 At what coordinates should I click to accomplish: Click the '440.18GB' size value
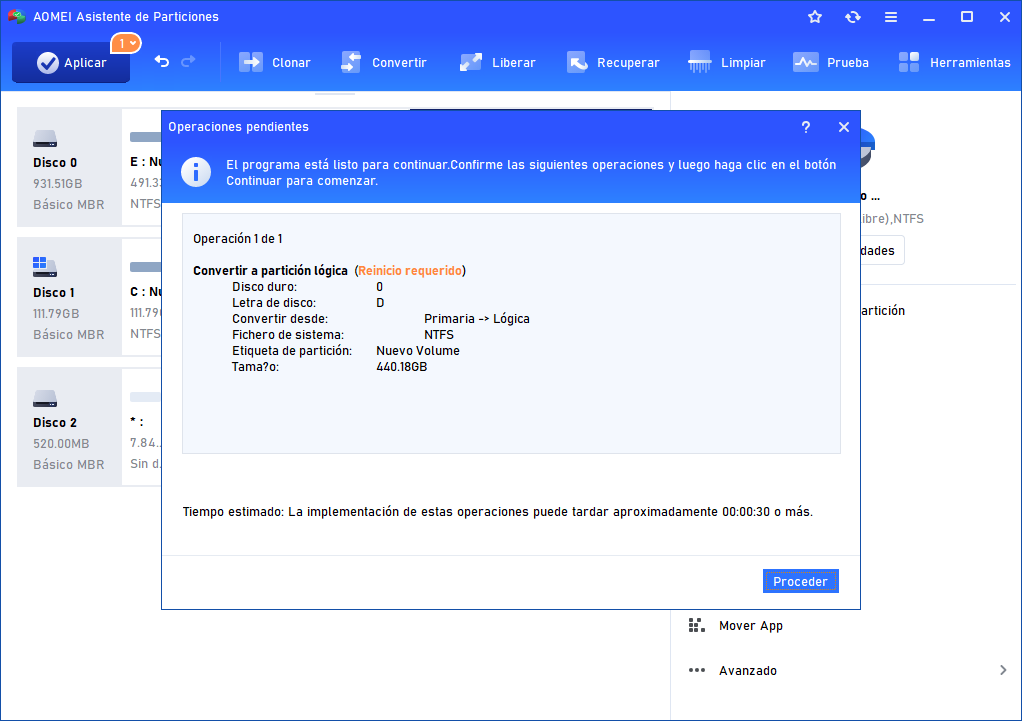coord(402,367)
